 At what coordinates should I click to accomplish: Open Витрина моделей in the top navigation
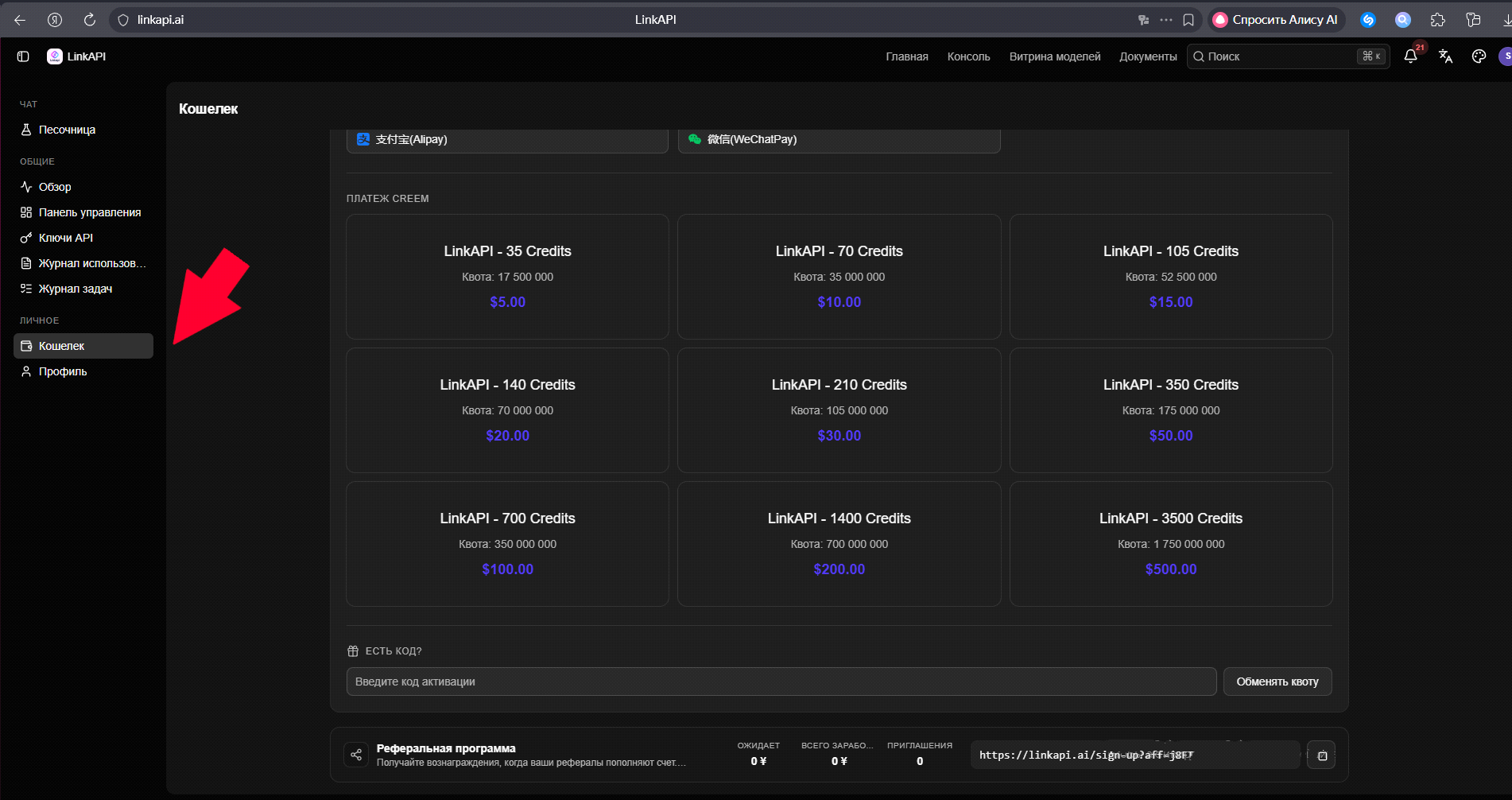click(1055, 56)
